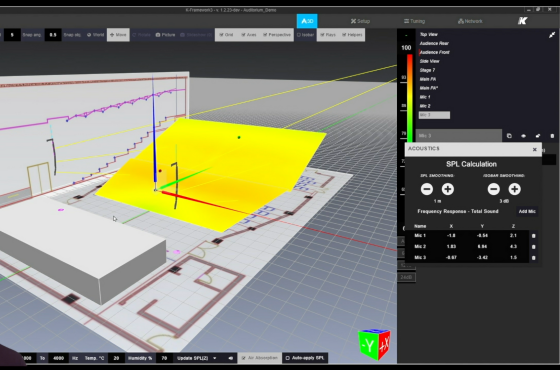560x370 pixels.
Task: Click Mic 2 Y value 6.94
Action: (x=482, y=246)
